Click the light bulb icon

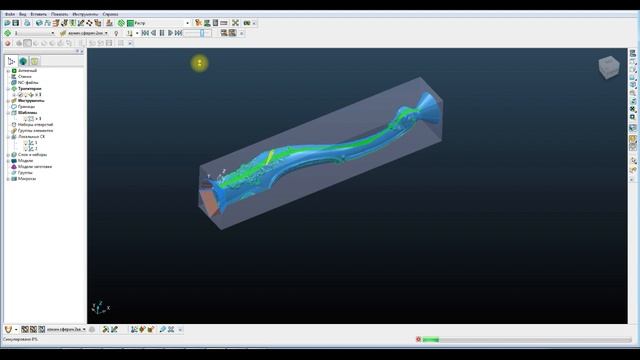tap(116, 33)
